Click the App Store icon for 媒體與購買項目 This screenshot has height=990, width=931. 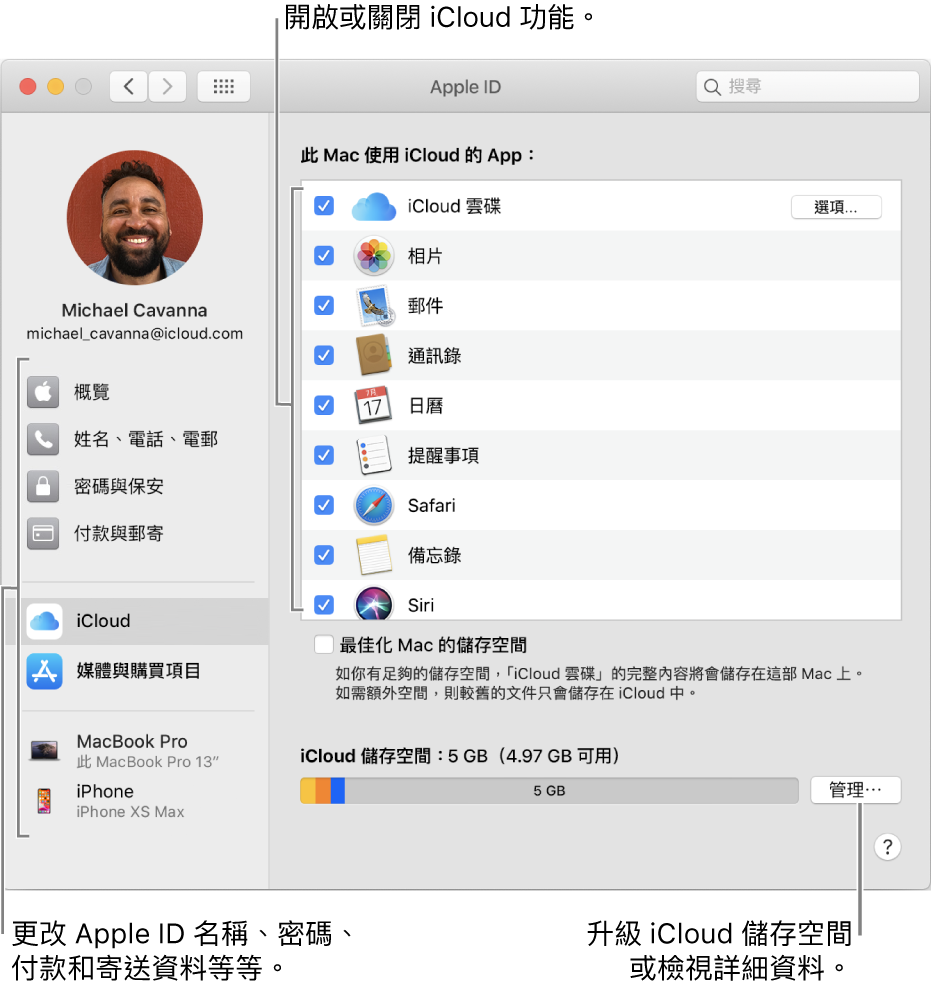pos(44,671)
